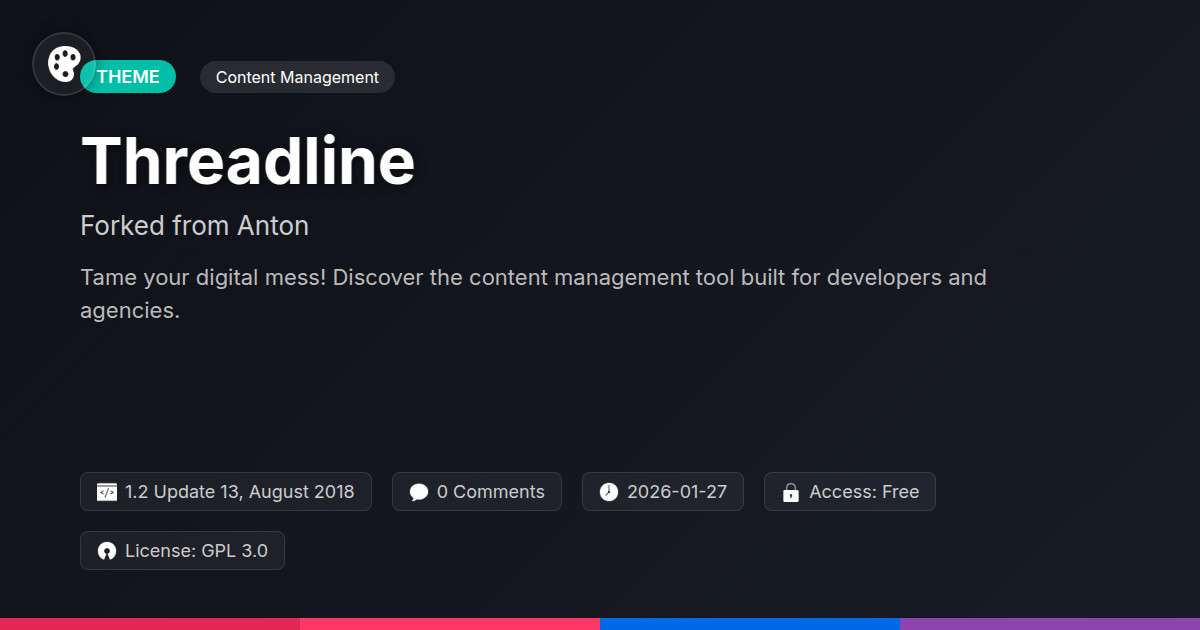Click the red segment of the bottom color bar
The image size is (1200, 630).
(150, 623)
